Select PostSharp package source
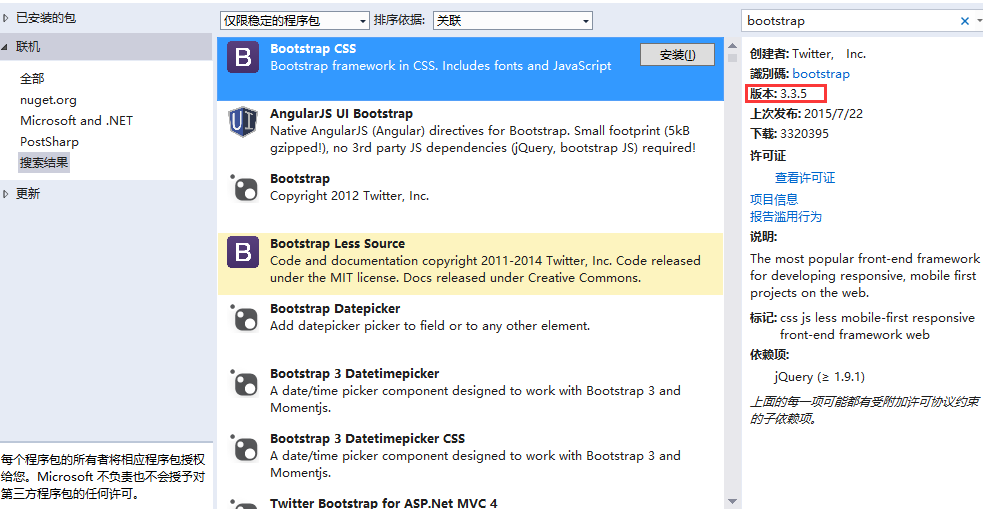The width and height of the screenshot is (983, 509). [x=49, y=142]
